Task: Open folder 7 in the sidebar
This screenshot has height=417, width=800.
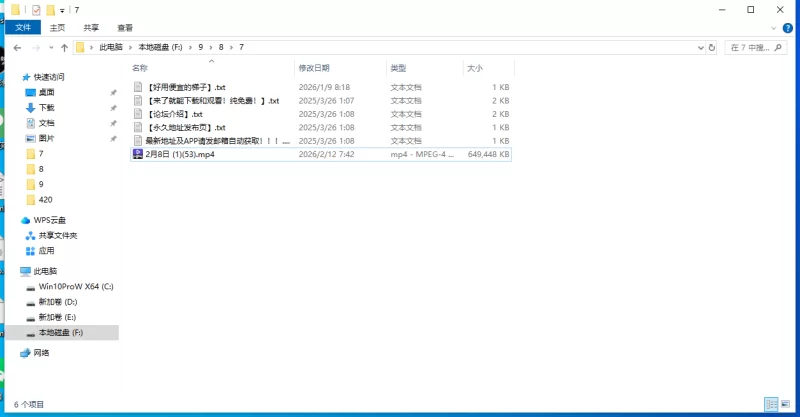Action: pyautogui.click(x=41, y=154)
